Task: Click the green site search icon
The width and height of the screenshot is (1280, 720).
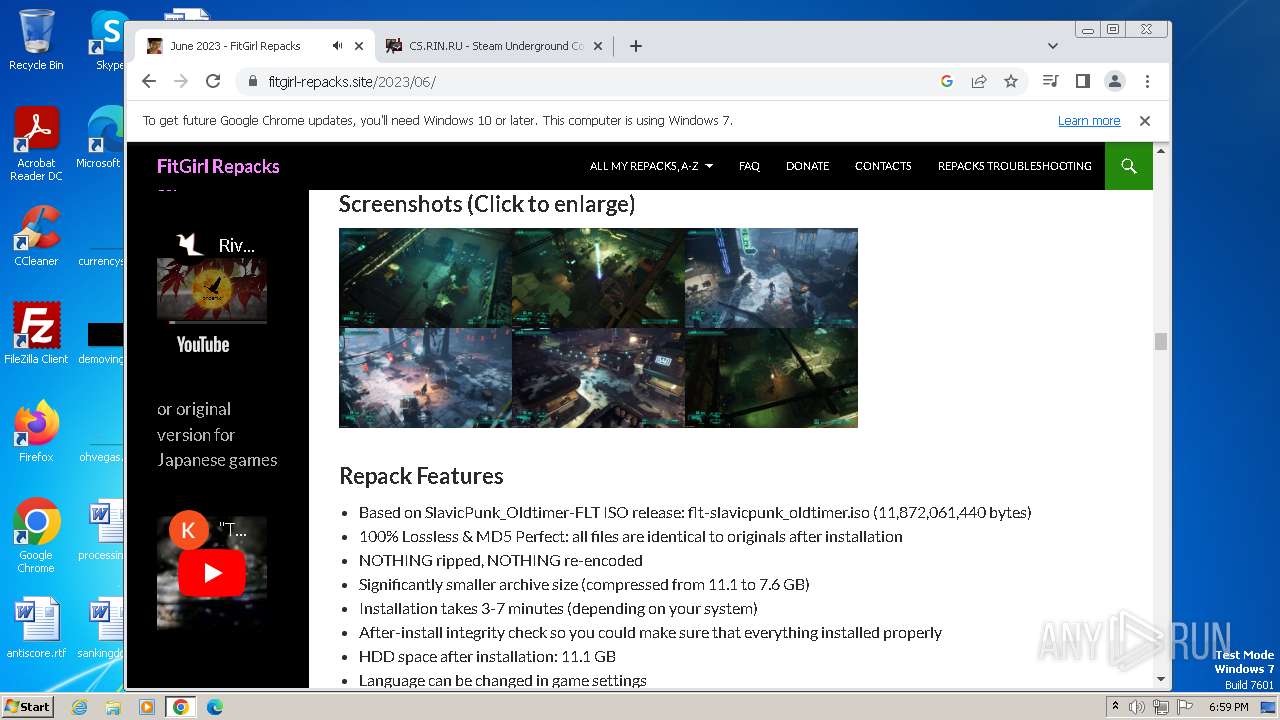Action: point(1129,166)
